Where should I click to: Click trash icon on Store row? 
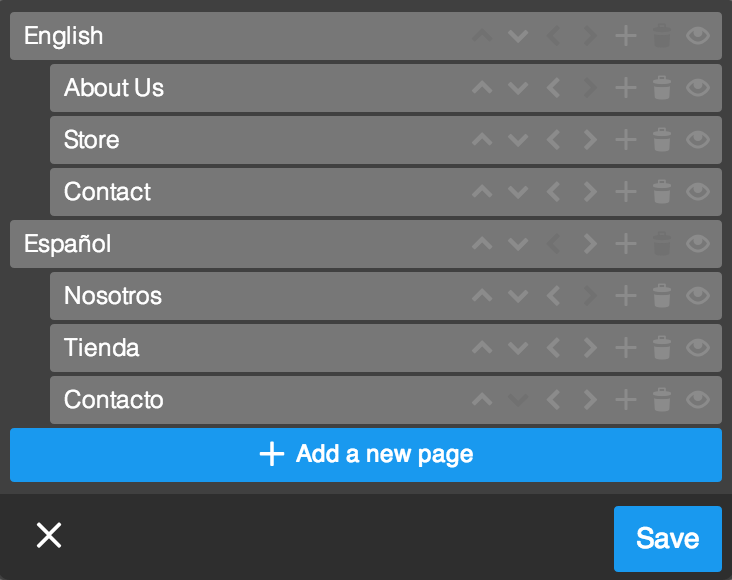tap(661, 140)
